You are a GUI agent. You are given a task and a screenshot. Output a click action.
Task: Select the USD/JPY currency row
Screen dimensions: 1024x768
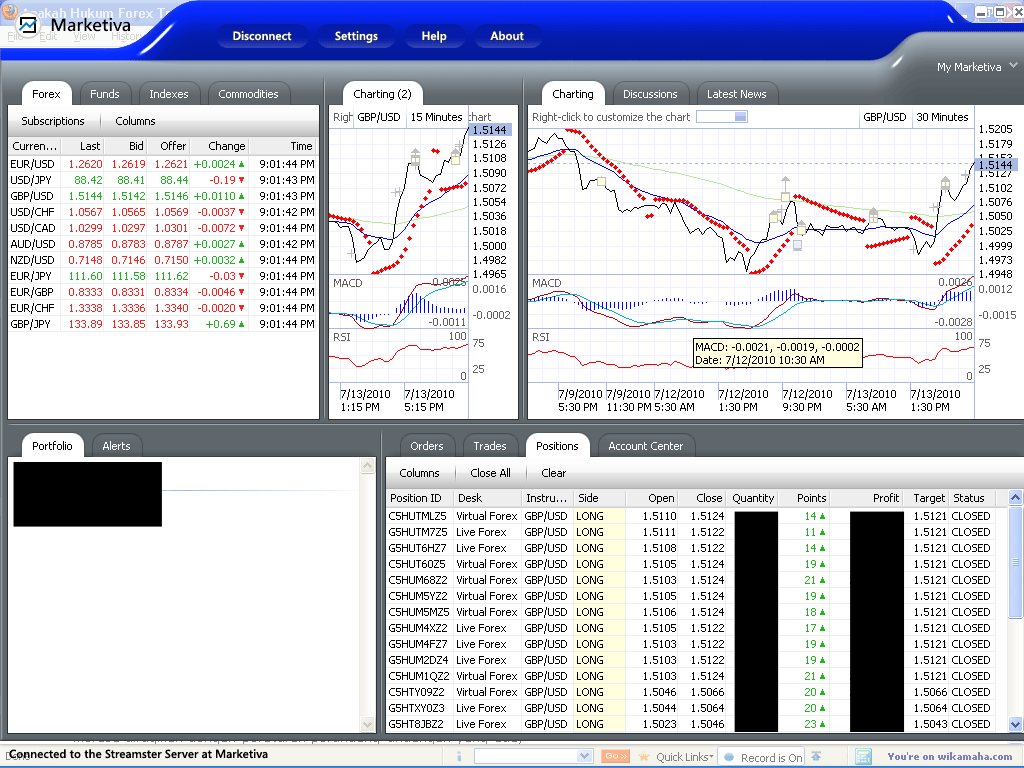coord(162,180)
